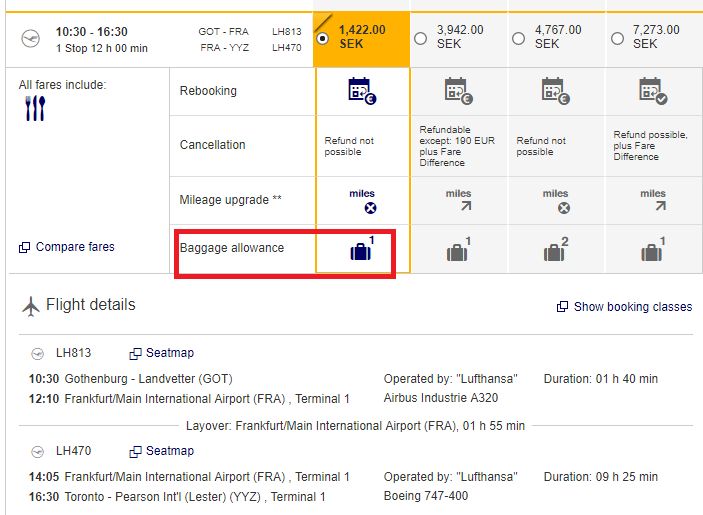
Task: Click the miles not-available icon in the 1,422.00 fare column
Action: 370,208
